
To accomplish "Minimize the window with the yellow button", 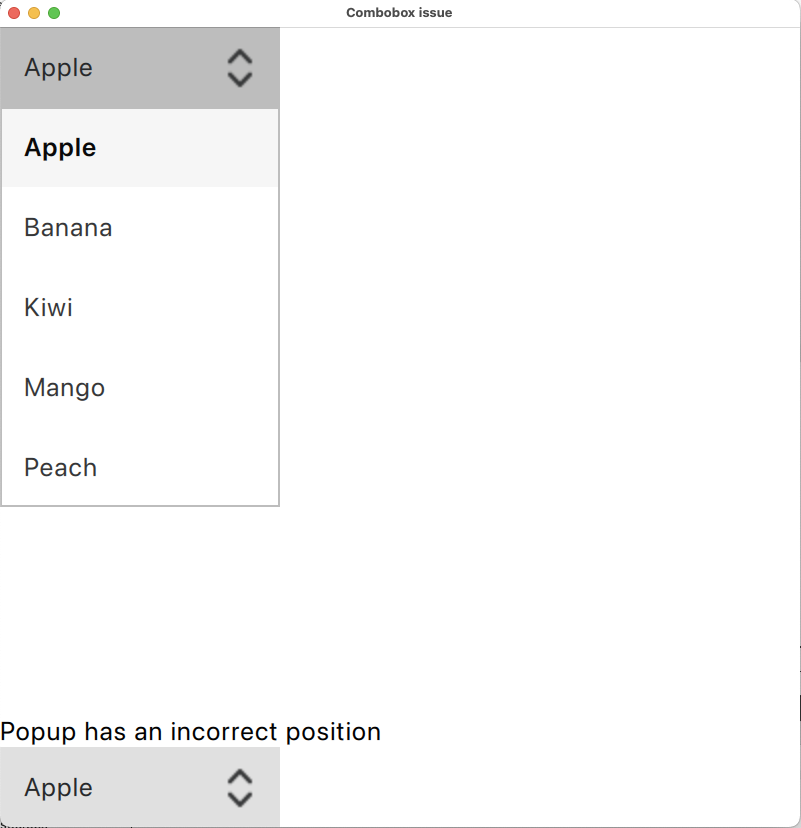I will (34, 13).
